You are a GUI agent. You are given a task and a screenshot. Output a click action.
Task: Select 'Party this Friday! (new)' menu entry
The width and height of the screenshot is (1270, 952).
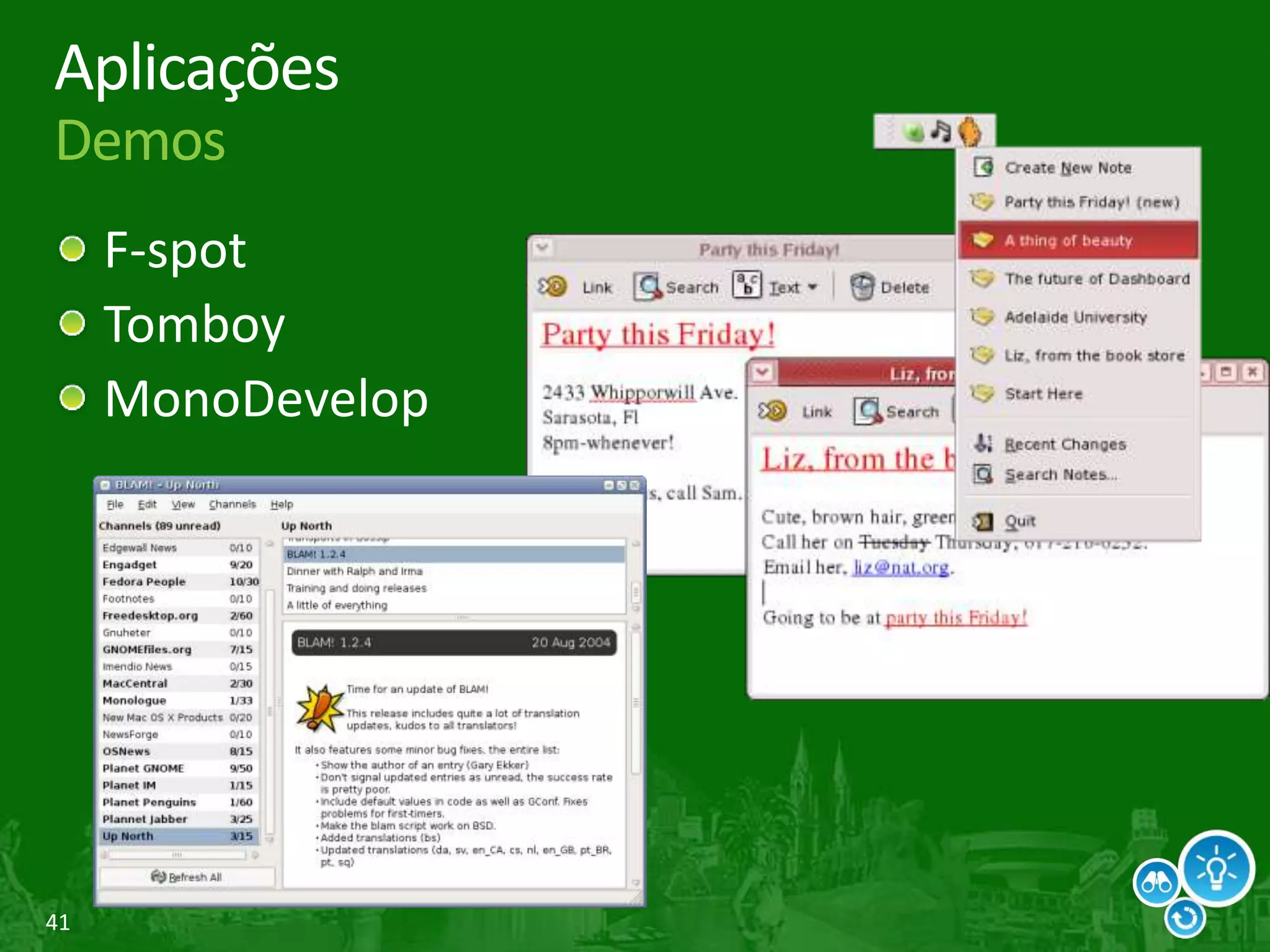pos(1078,202)
